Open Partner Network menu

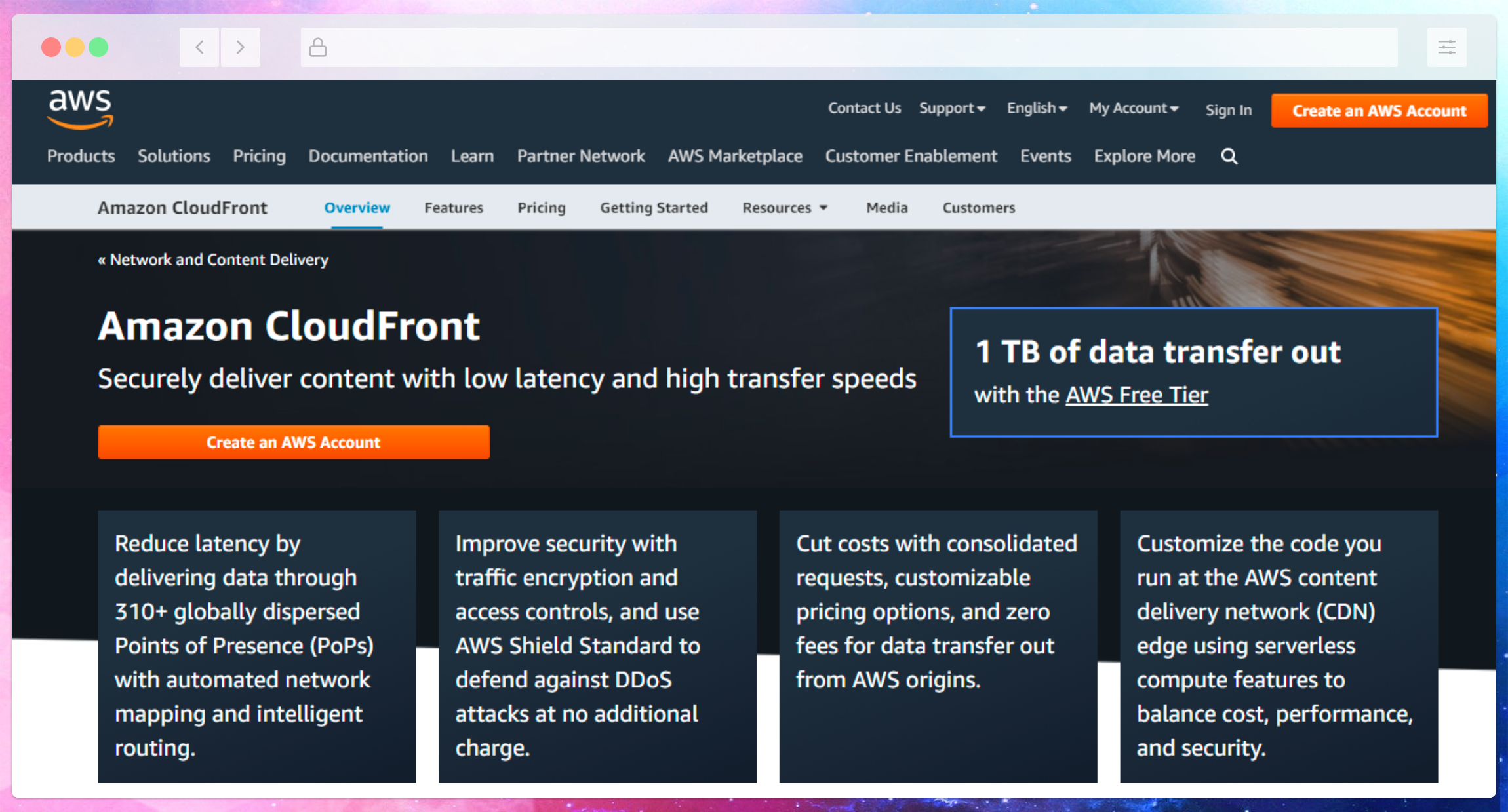581,156
